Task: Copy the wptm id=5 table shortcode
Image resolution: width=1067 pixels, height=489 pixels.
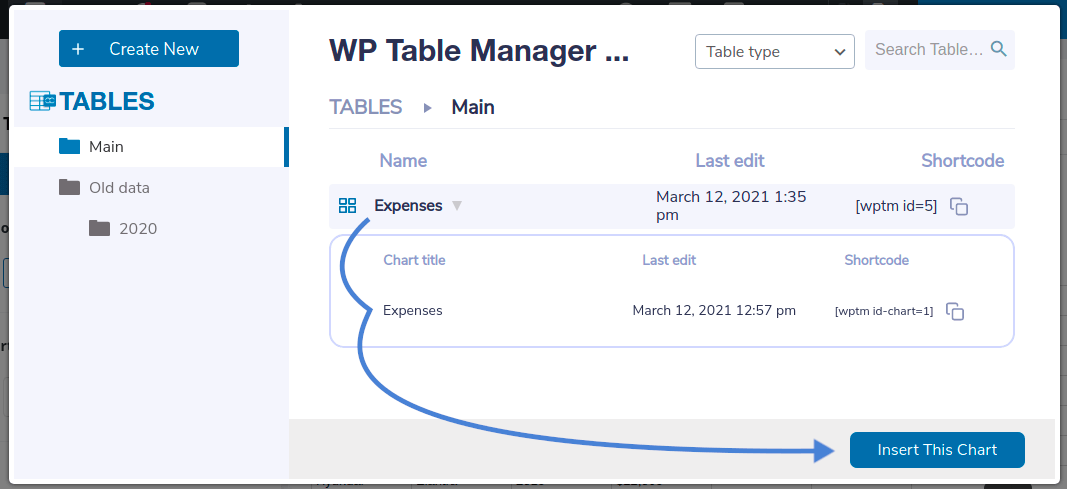Action: pos(959,207)
